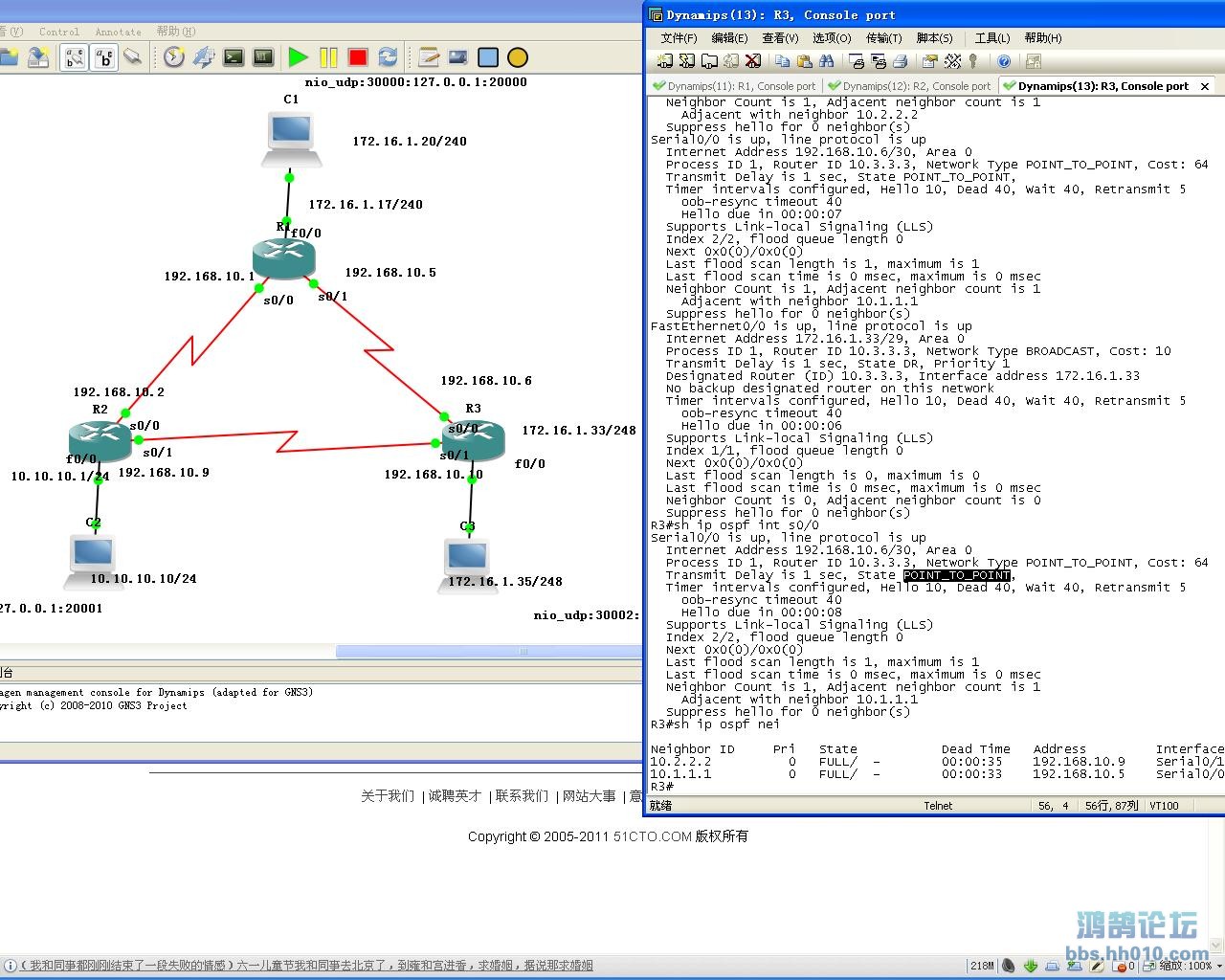Click the 网站大事 link on web page
1225x980 pixels.
(x=590, y=796)
